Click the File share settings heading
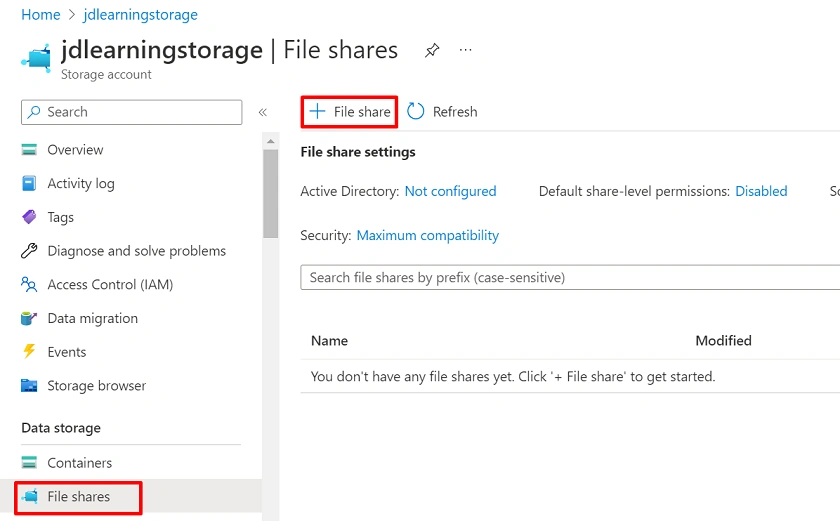This screenshot has height=521, width=840. (358, 152)
